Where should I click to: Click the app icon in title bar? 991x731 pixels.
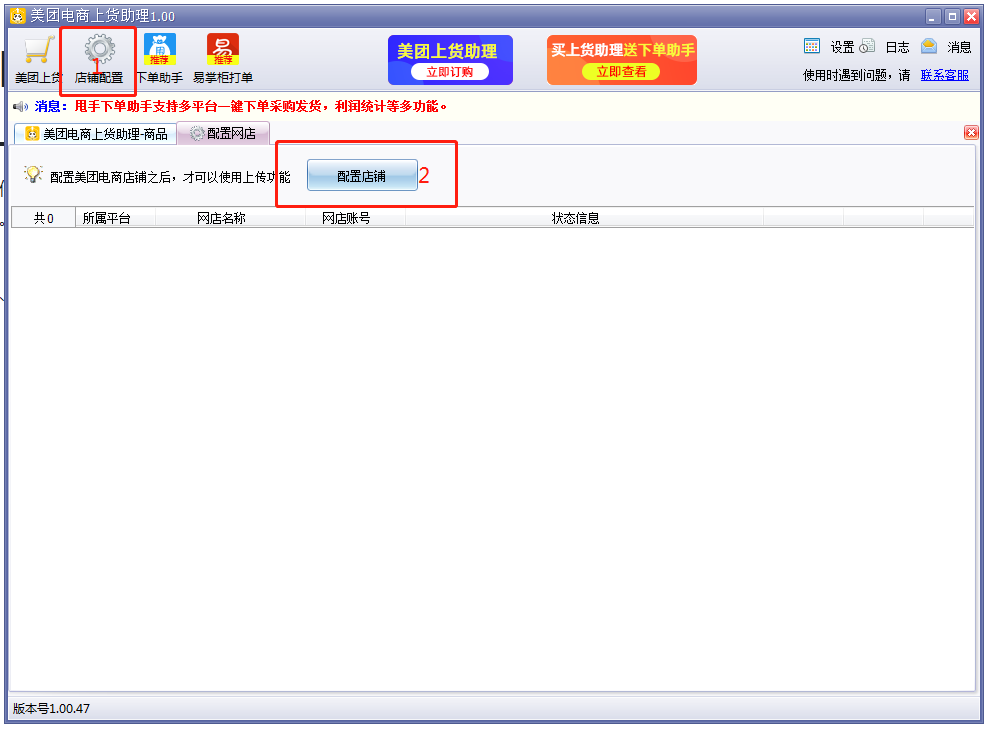[18, 16]
